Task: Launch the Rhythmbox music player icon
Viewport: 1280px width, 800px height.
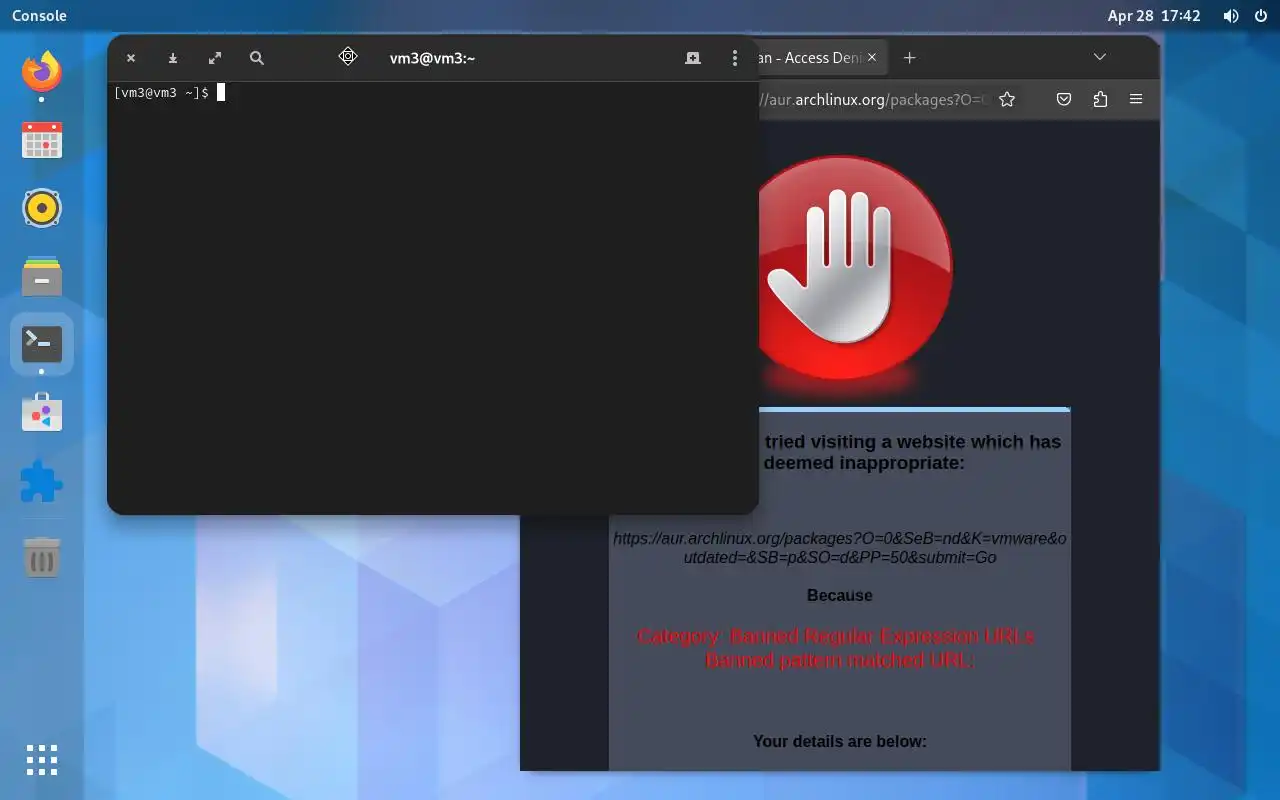Action: (x=41, y=208)
